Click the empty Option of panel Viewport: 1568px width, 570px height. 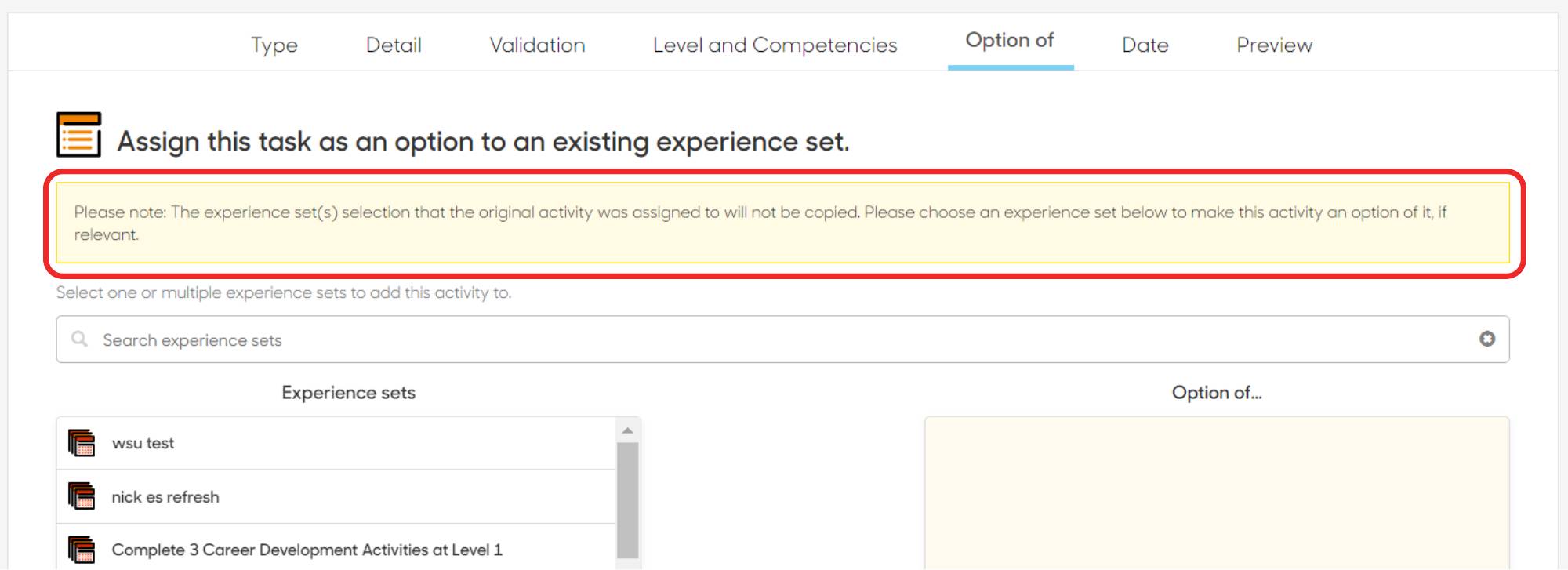pos(1217,494)
